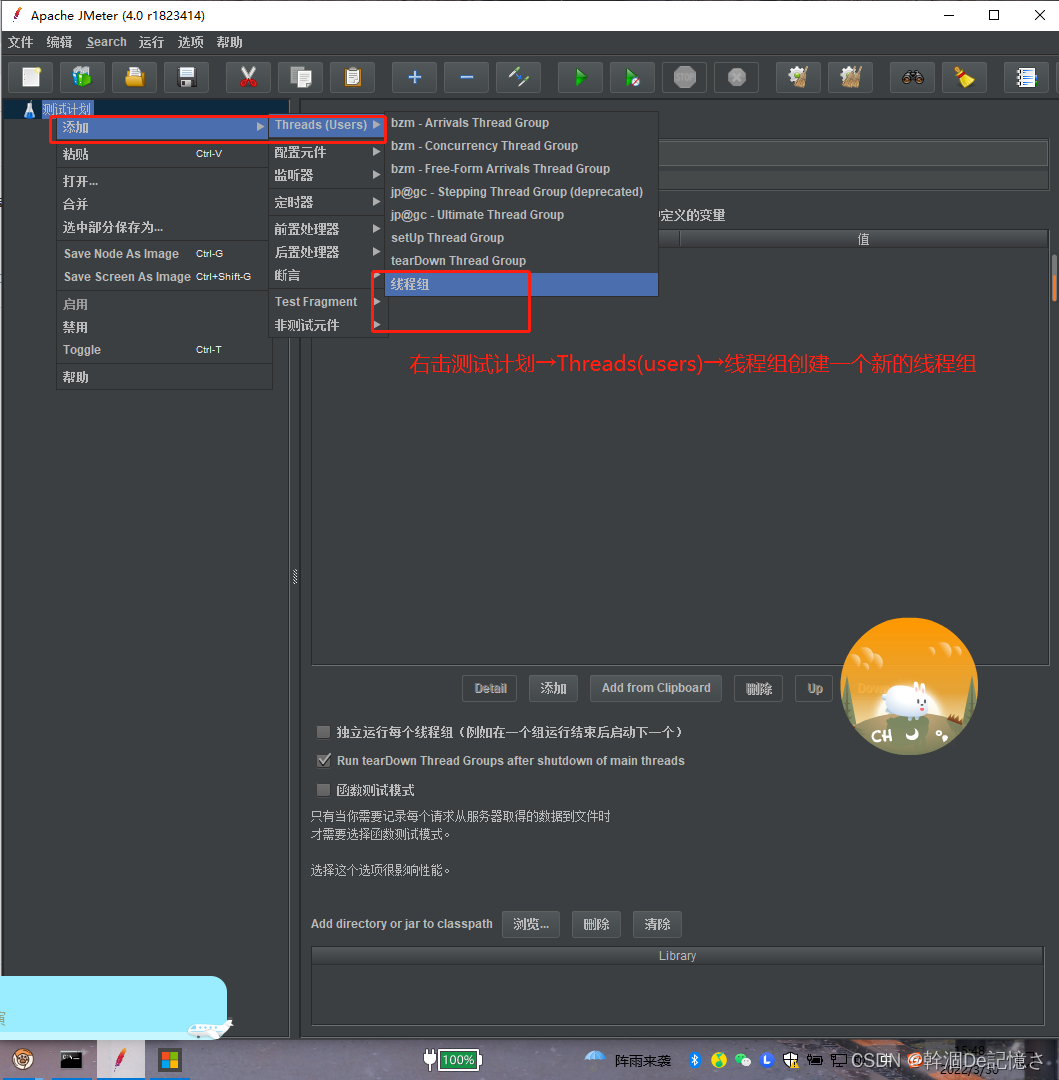Screen dimensions: 1059x1080
Task: Click the WeChat tray icon
Action: click(742, 1060)
